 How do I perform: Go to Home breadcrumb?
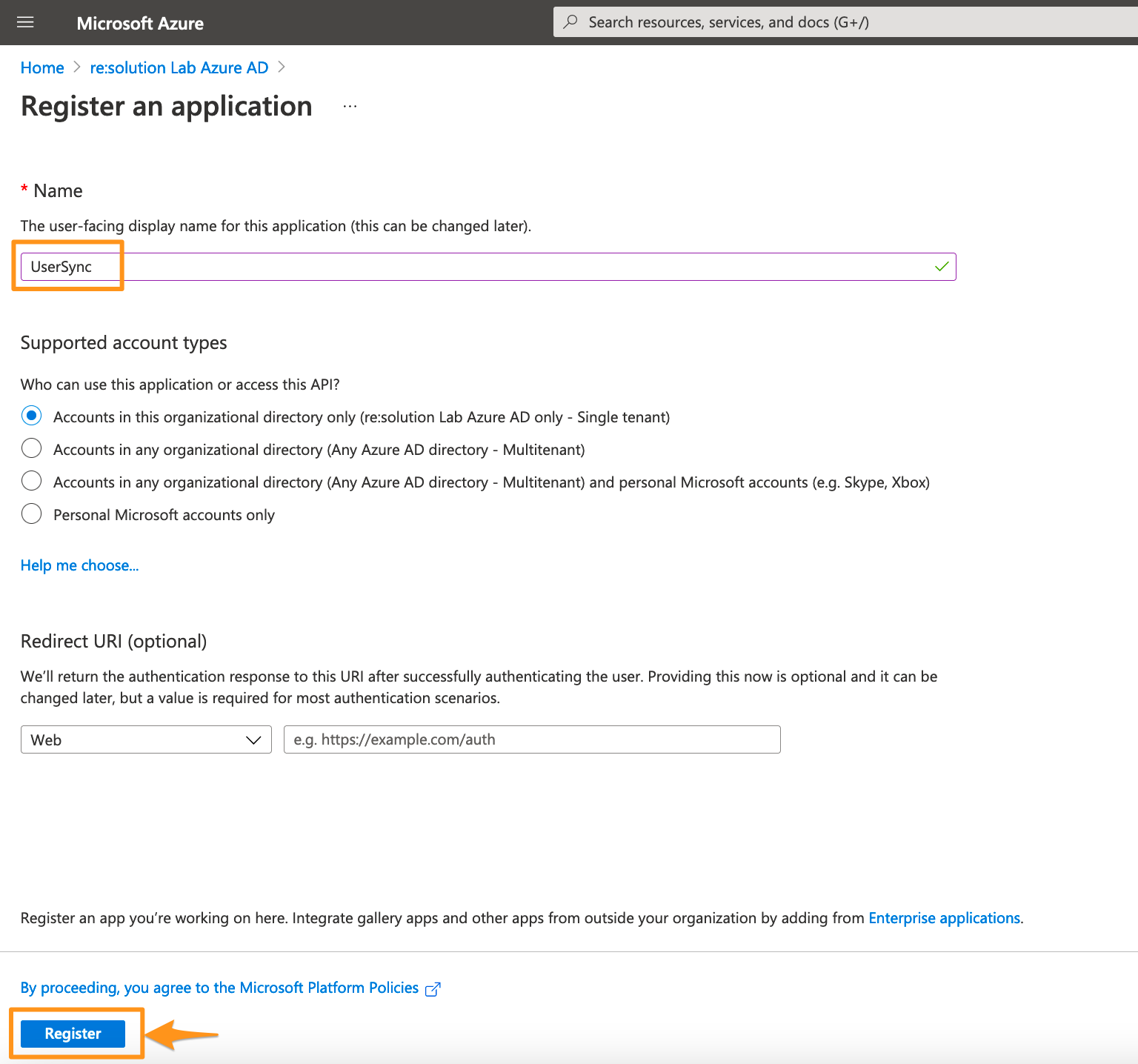[42, 67]
